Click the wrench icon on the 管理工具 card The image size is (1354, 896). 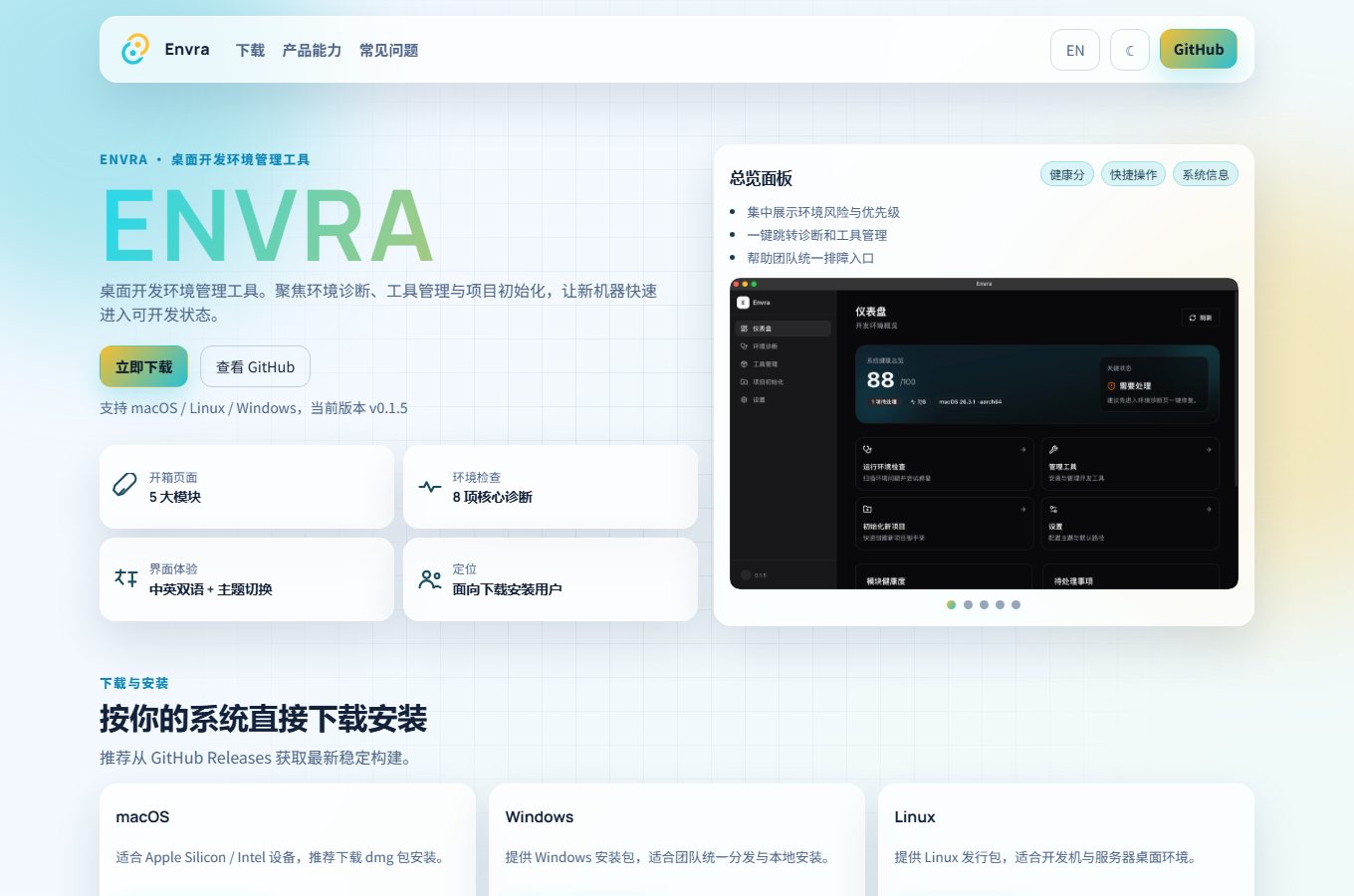tap(1053, 449)
